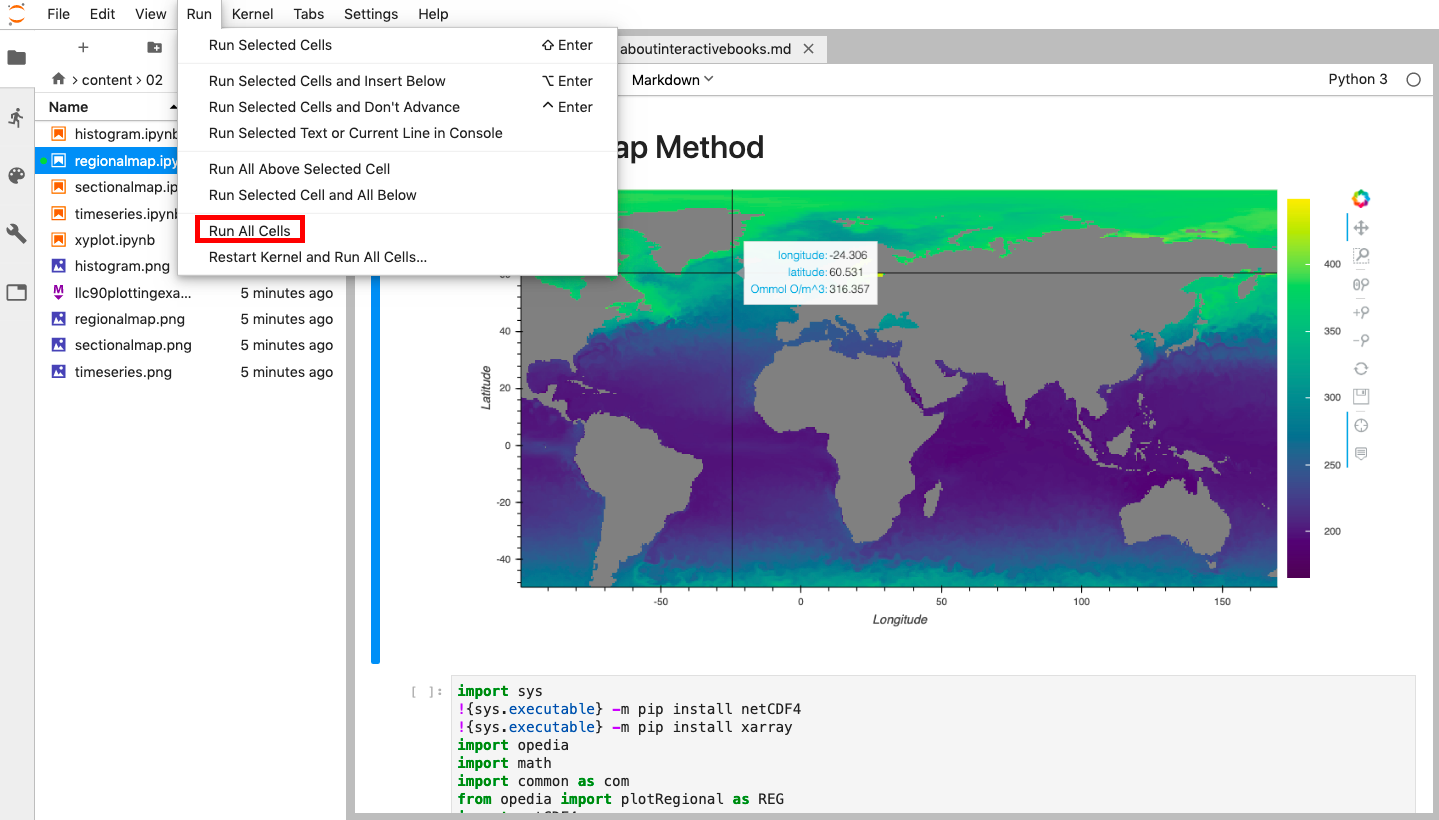Open the wrench tools sidebar panel
Viewport: 1439px width, 820px height.
point(16,234)
